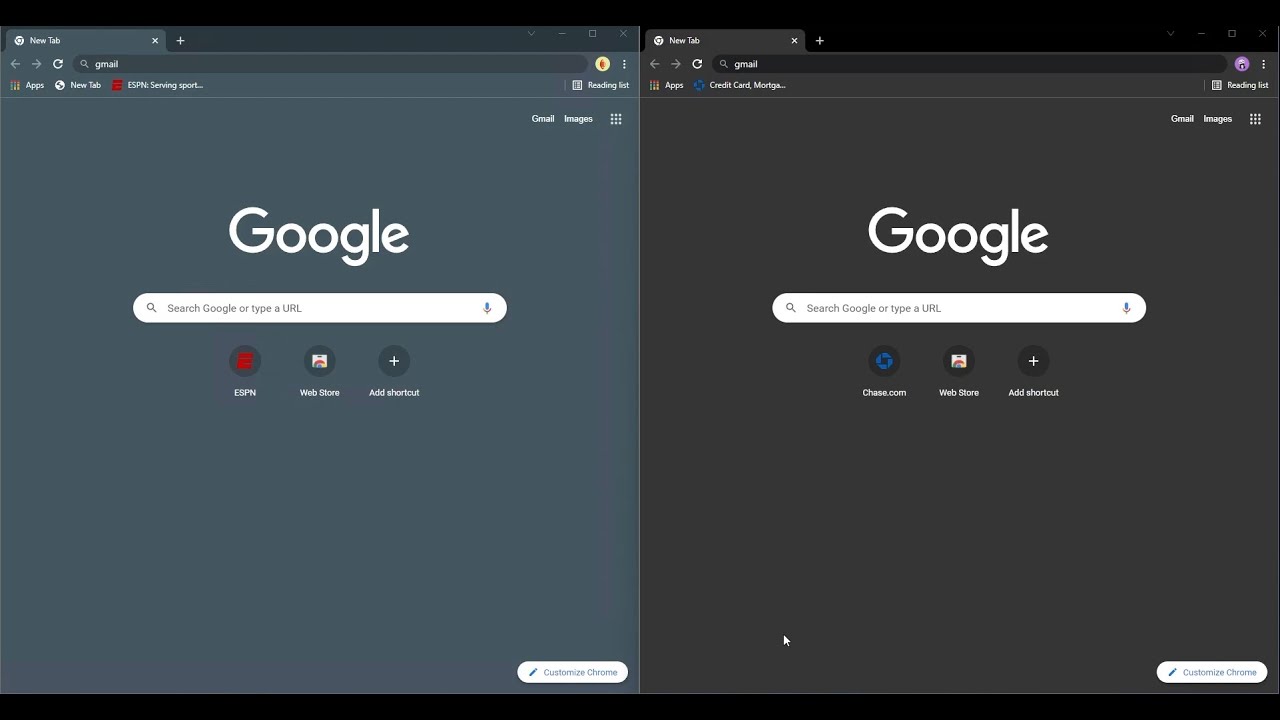Open the Images link in the left window
This screenshot has width=1280, height=720.
point(578,119)
